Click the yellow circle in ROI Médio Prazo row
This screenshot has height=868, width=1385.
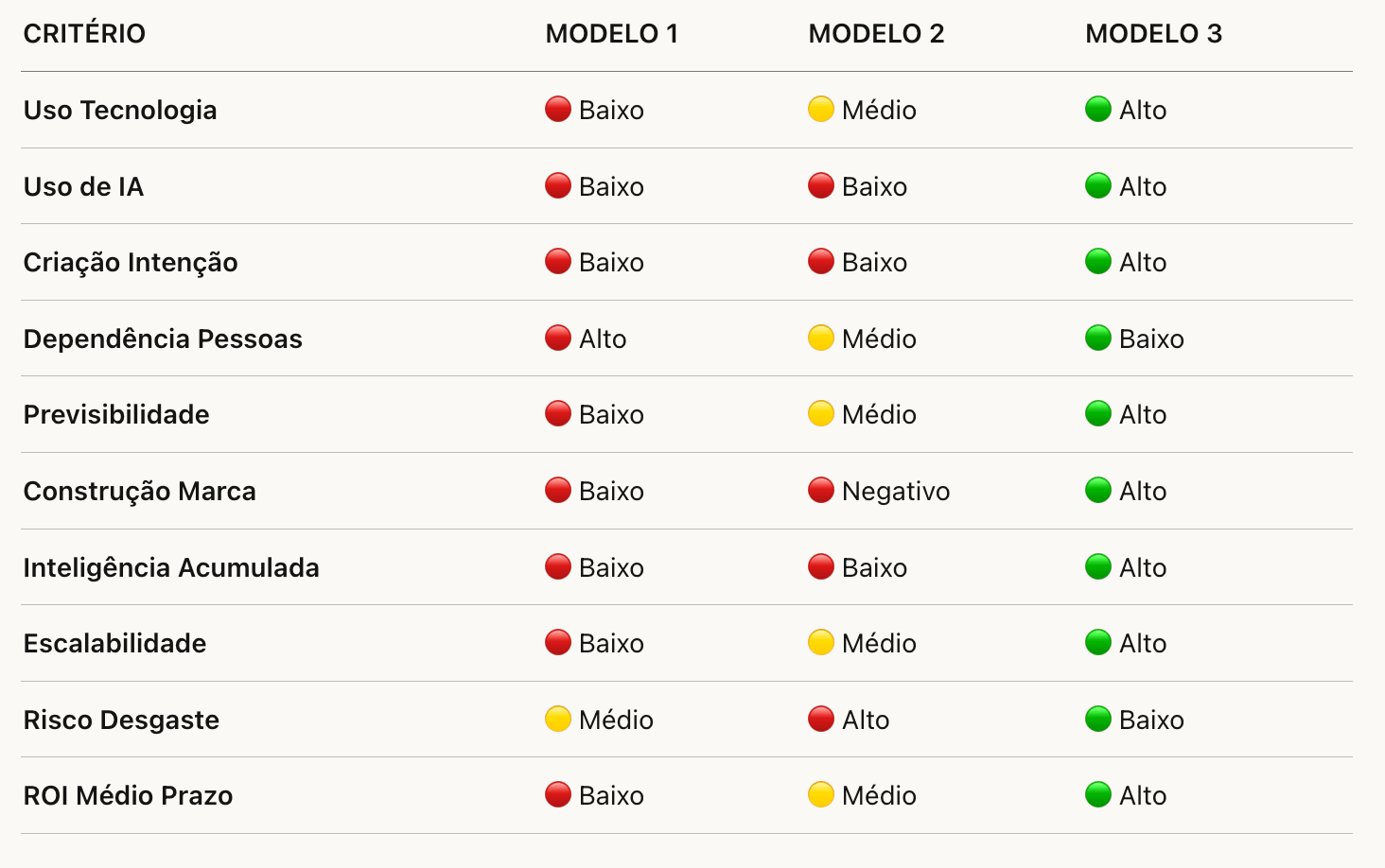[821, 795]
